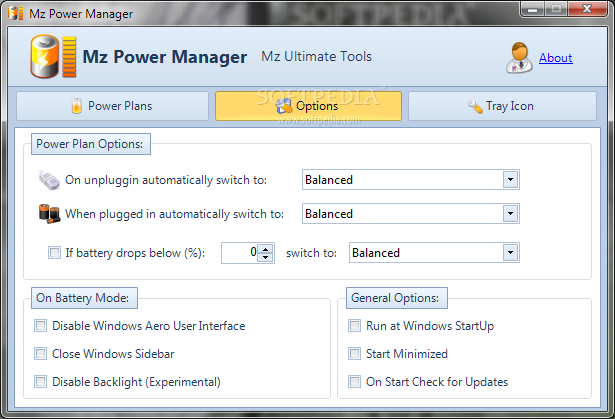This screenshot has height=419, width=615.
Task: Click the On Battery Mode group label
Action: (x=83, y=298)
